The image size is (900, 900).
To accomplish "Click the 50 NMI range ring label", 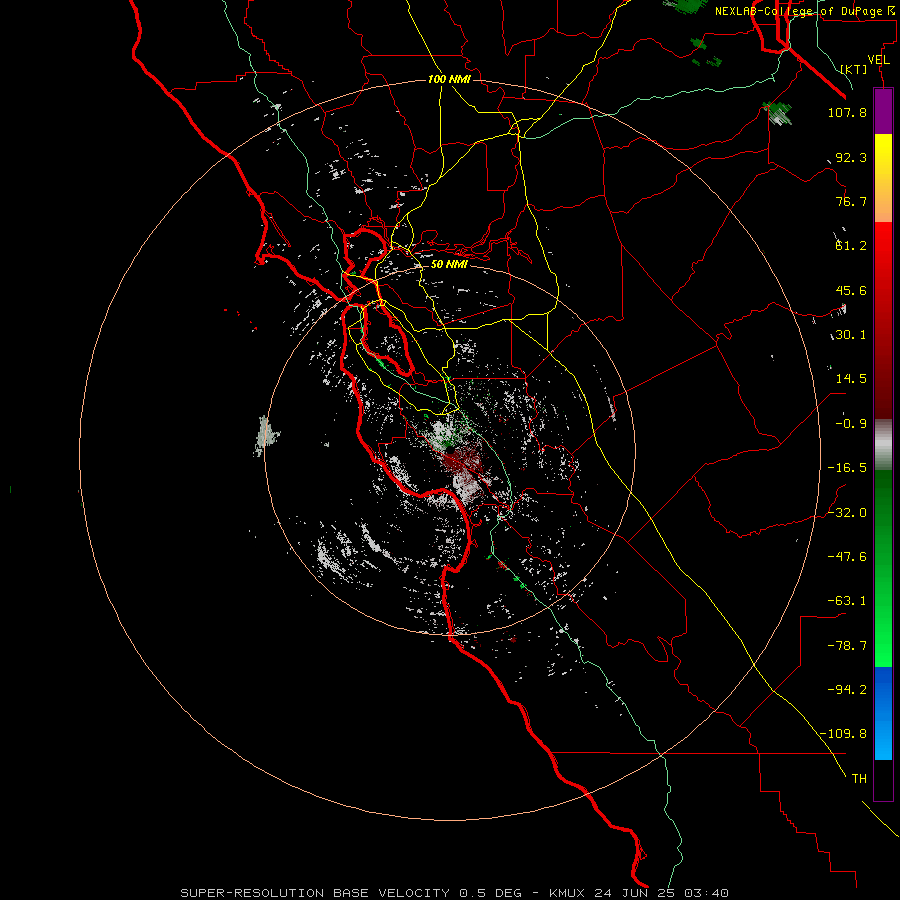I will tap(449, 264).
